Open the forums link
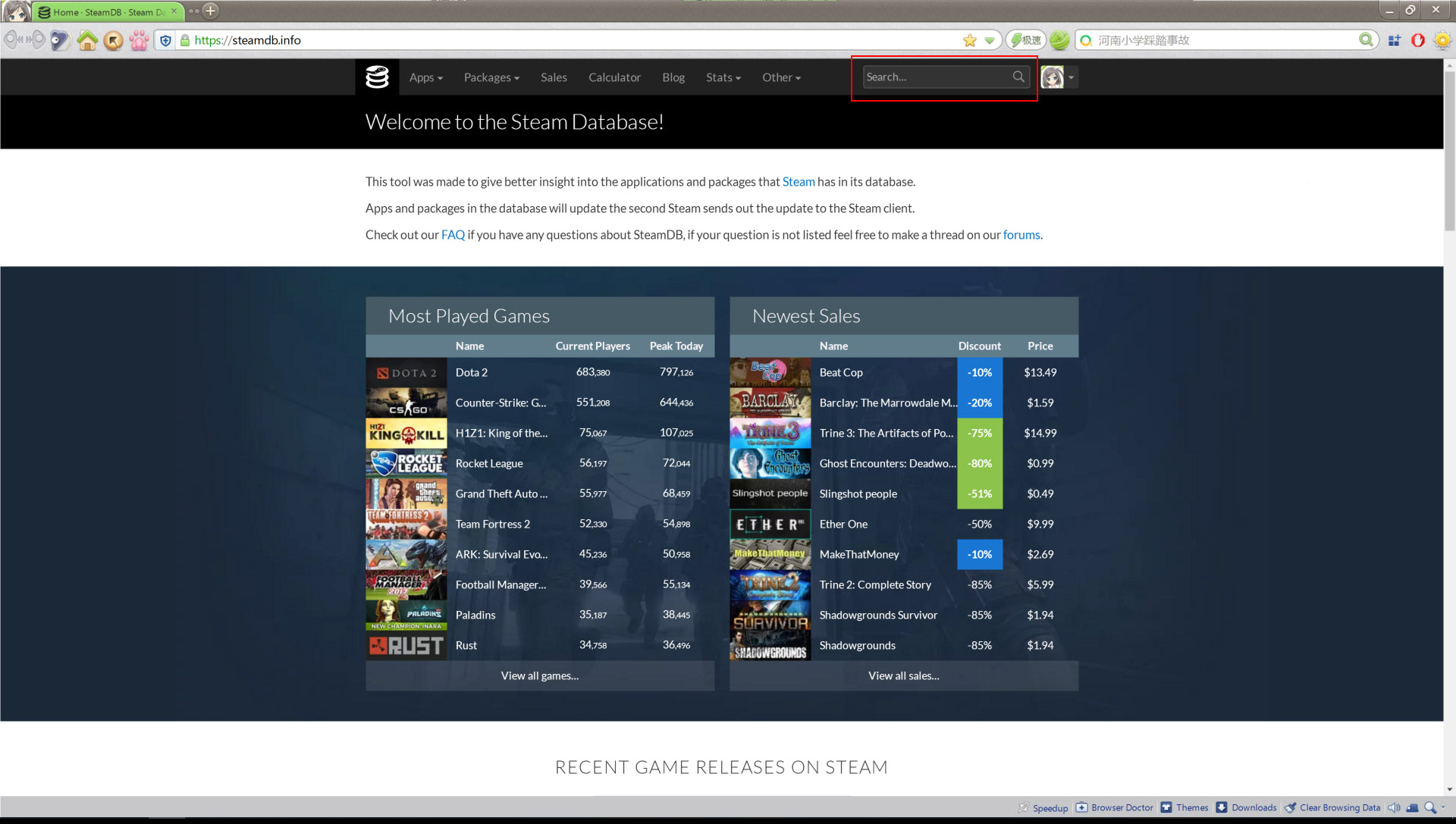This screenshot has height=824, width=1456. [x=1021, y=235]
